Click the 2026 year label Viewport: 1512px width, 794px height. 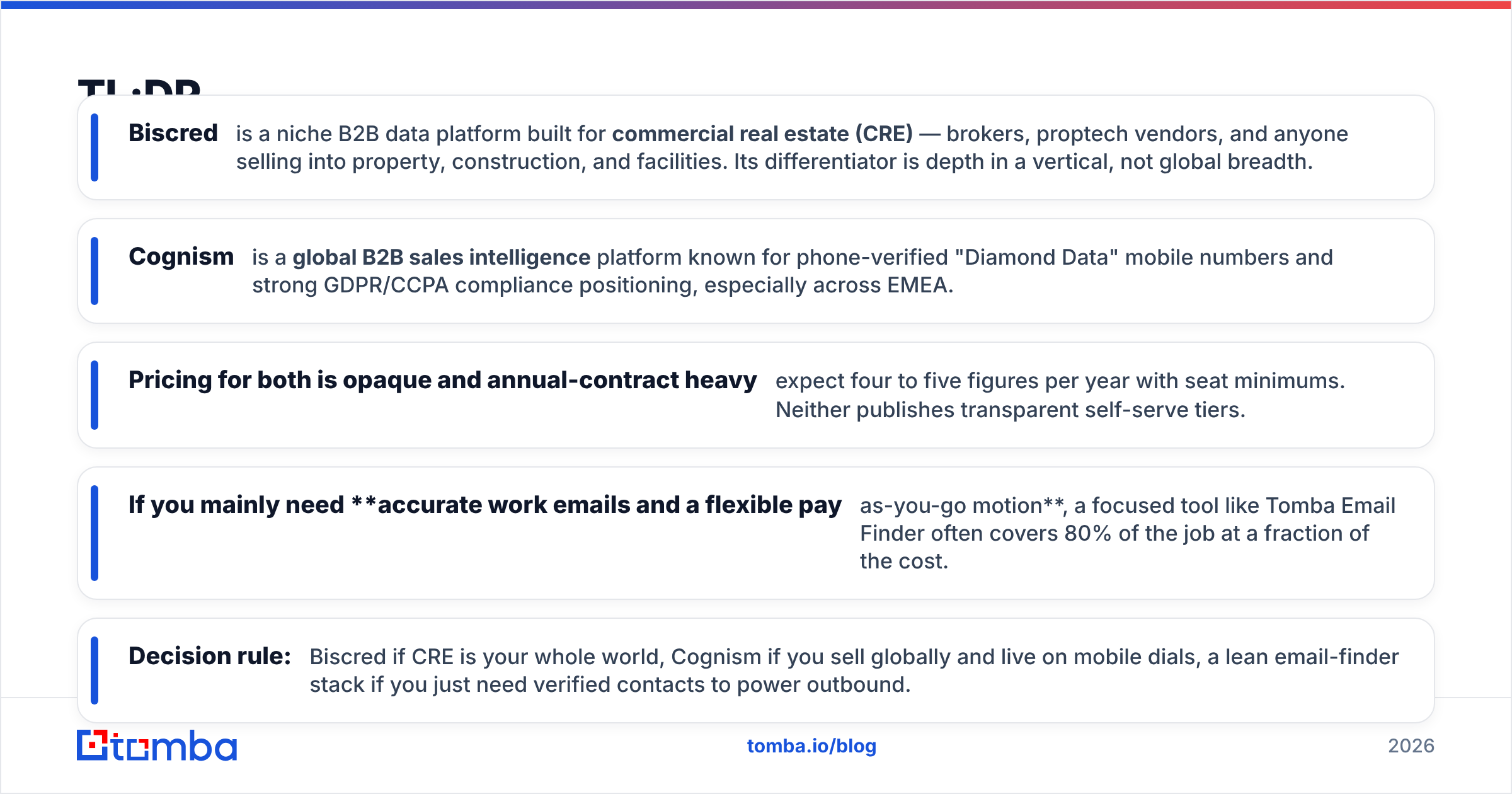point(1411,746)
